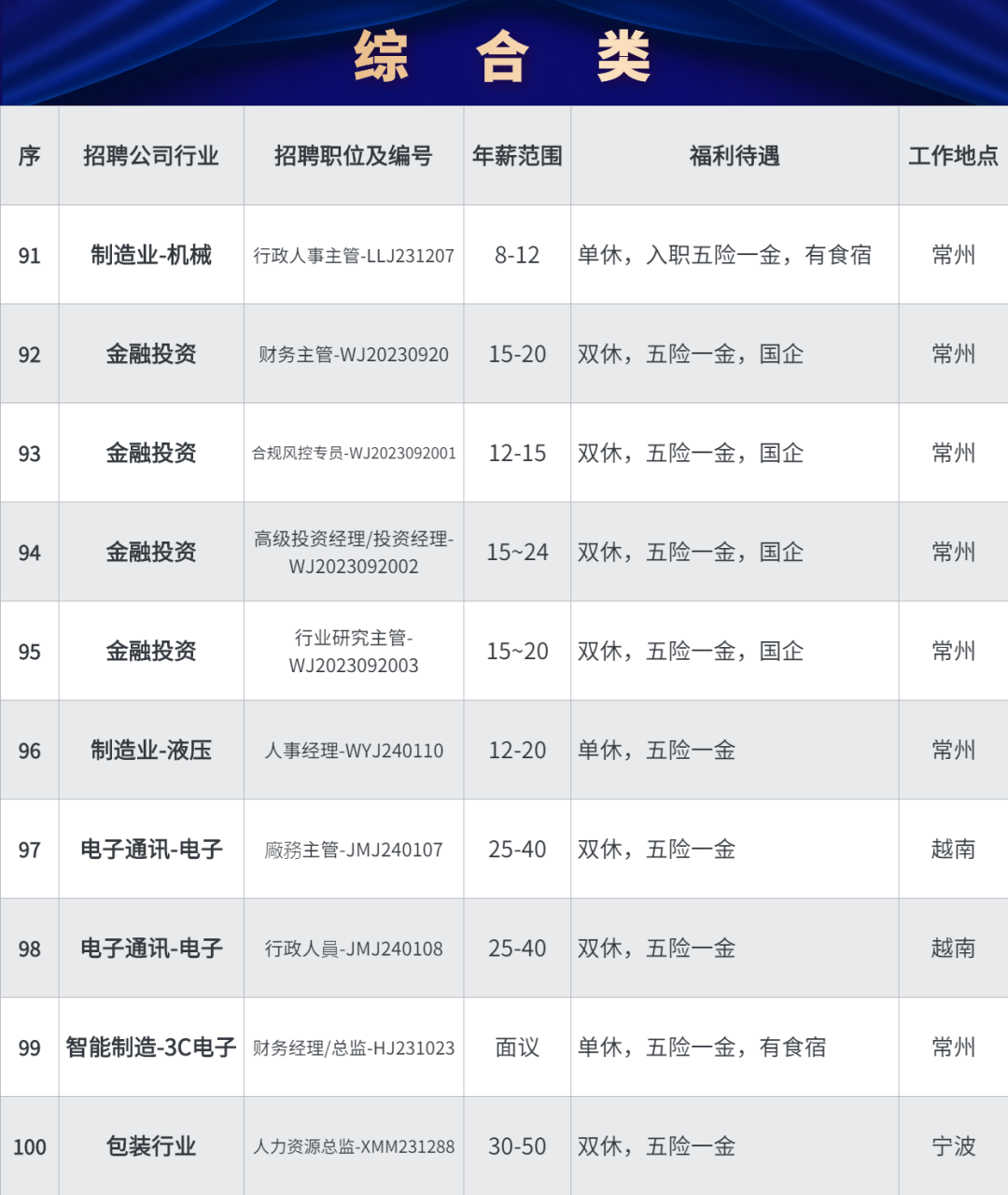Click the 常州 location in row 91
This screenshot has width=1008, height=1195.
pyautogui.click(x=953, y=255)
